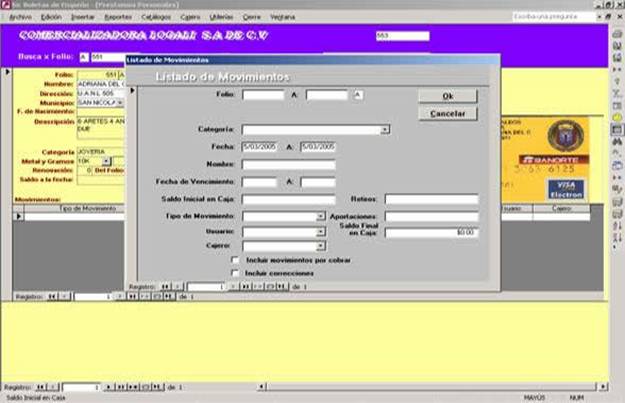Toggle Incluir correcciones checkbox
This screenshot has height=403, width=625.
(x=235, y=273)
